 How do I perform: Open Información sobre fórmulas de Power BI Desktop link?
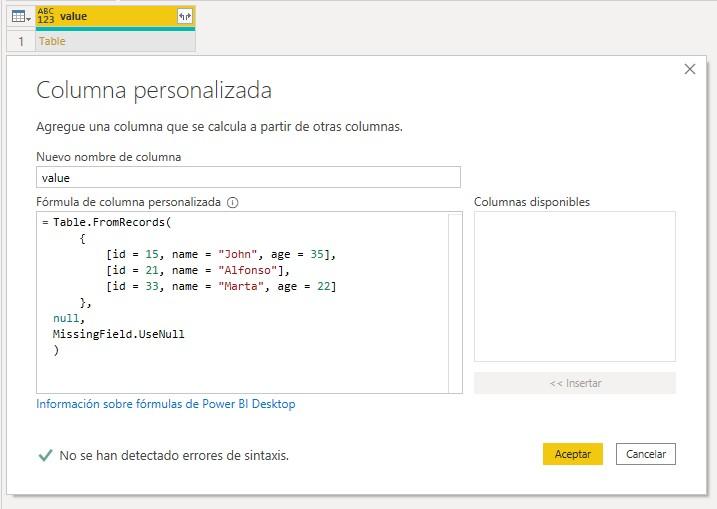(166, 404)
